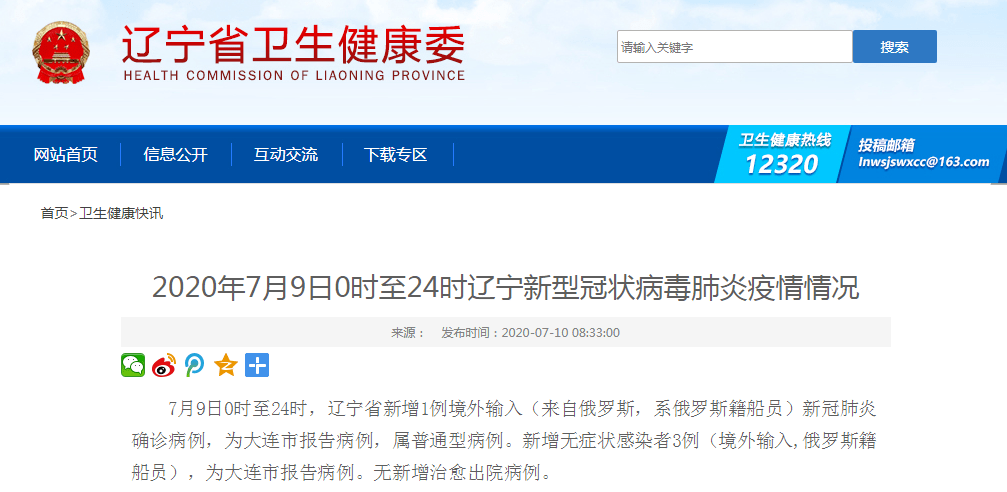1007x492 pixels.
Task: Click the 来源： label
Action: [408, 333]
